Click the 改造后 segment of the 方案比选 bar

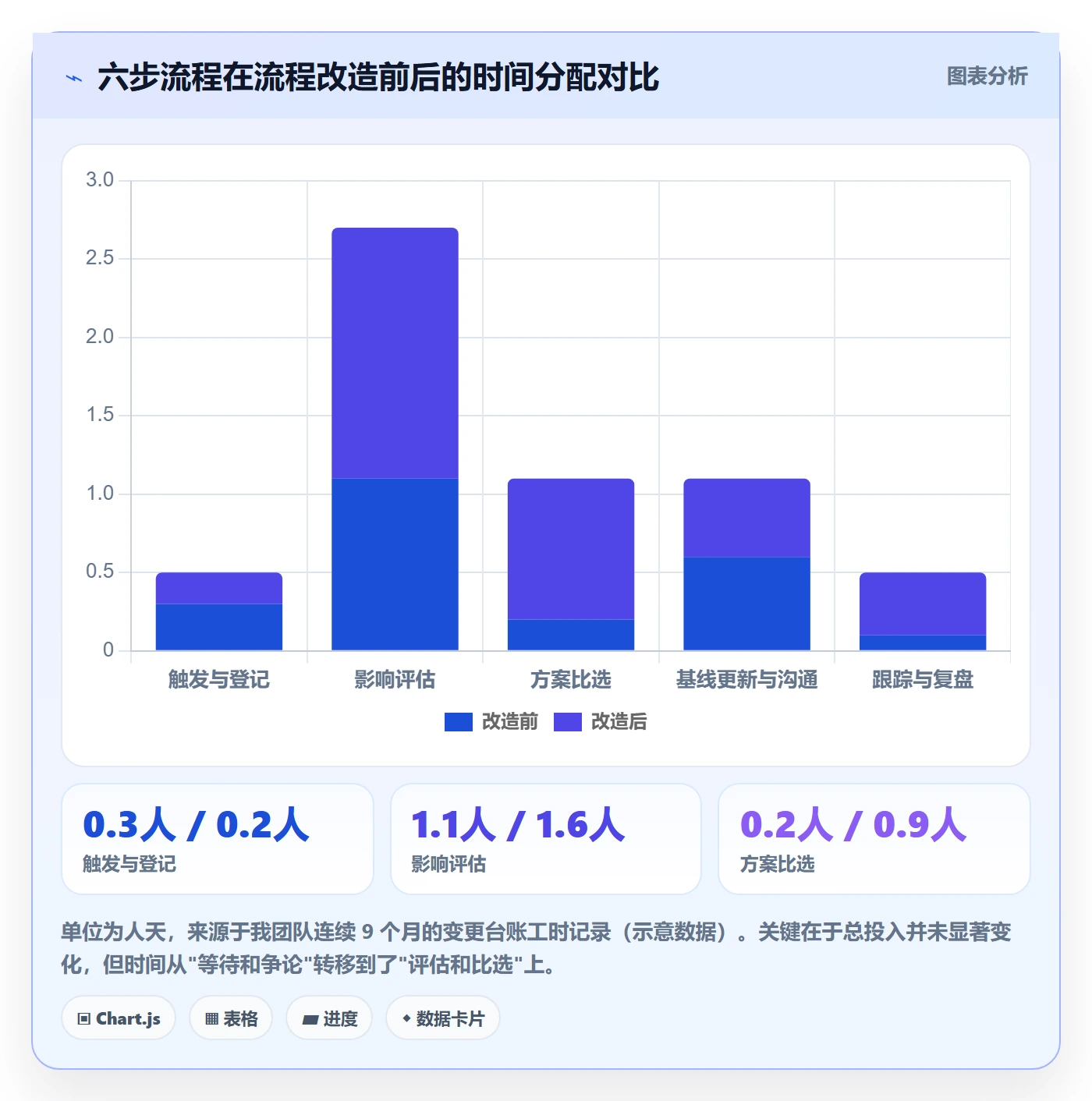coord(571,549)
